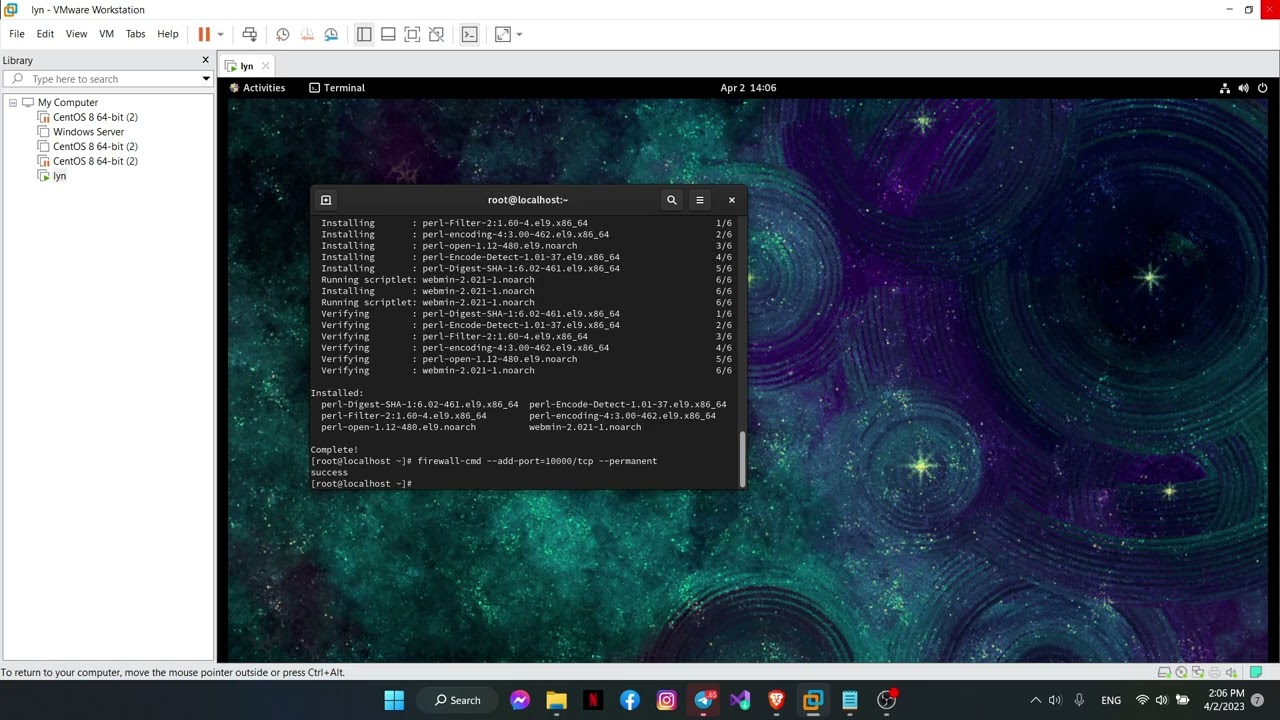Open the Tabs menu

pos(135,34)
